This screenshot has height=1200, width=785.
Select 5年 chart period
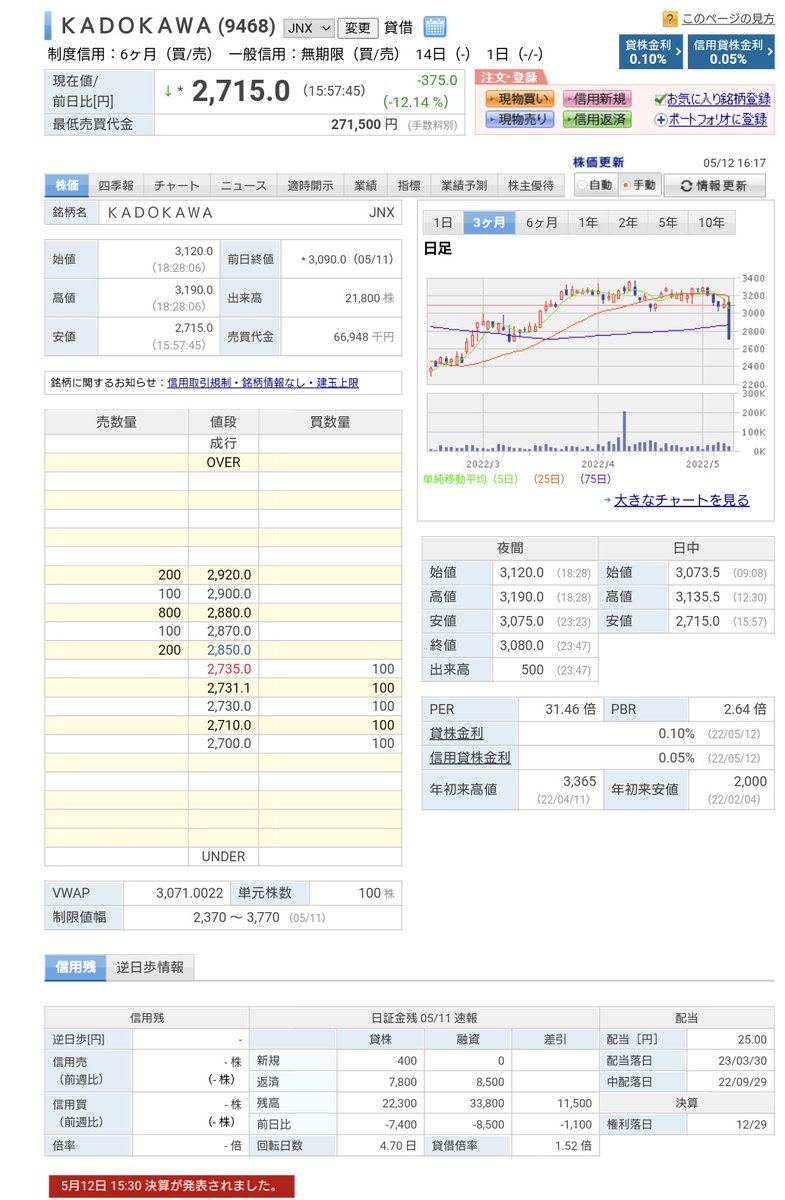click(668, 222)
